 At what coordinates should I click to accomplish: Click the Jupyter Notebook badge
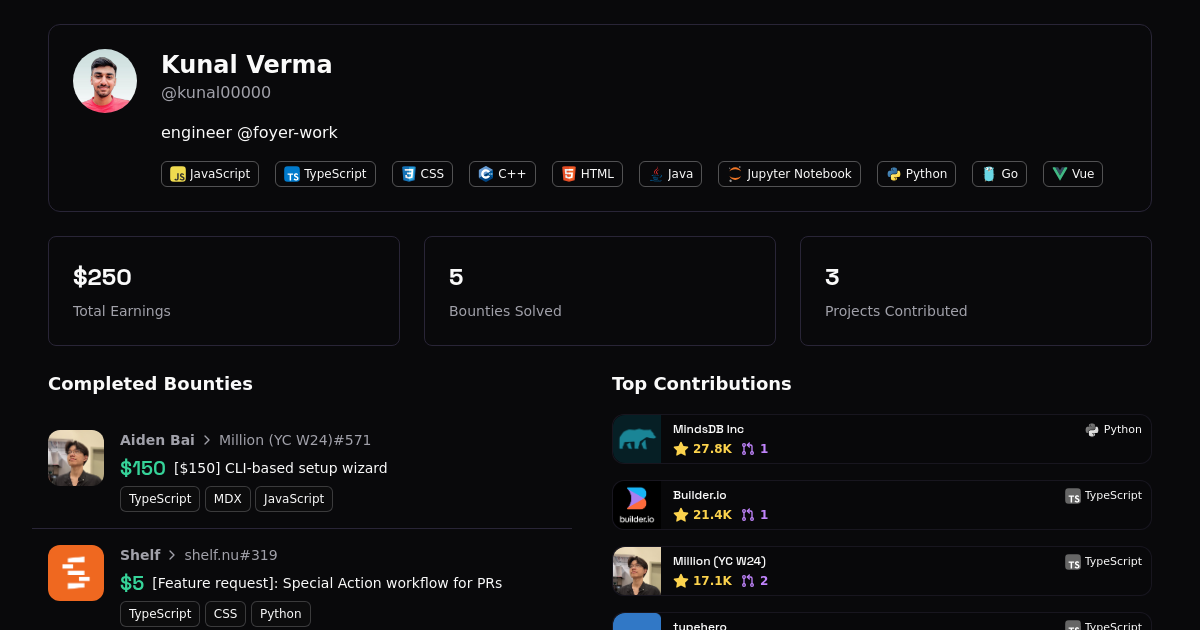789,174
